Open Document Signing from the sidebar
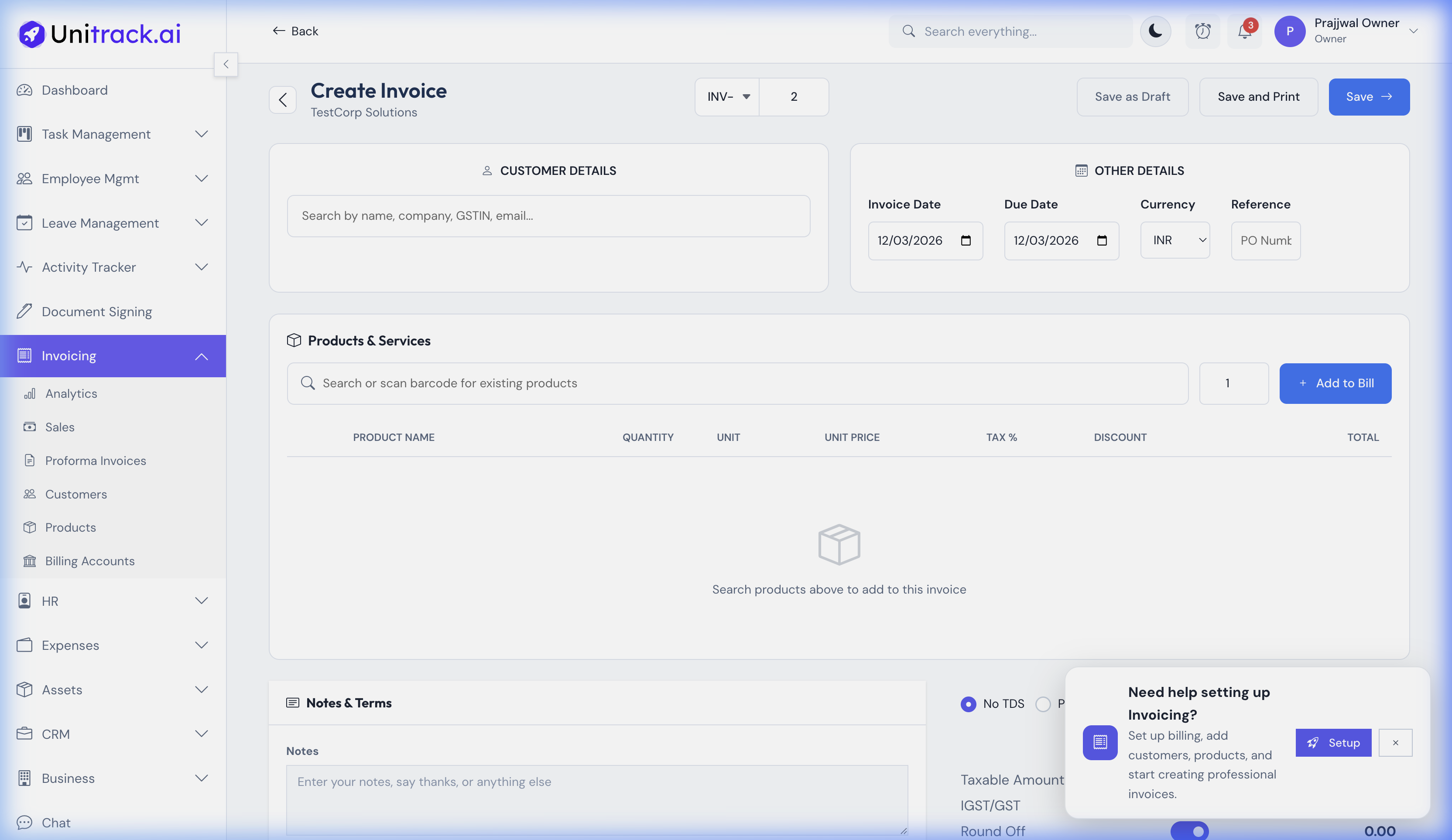This screenshot has width=1452, height=840. (x=97, y=311)
